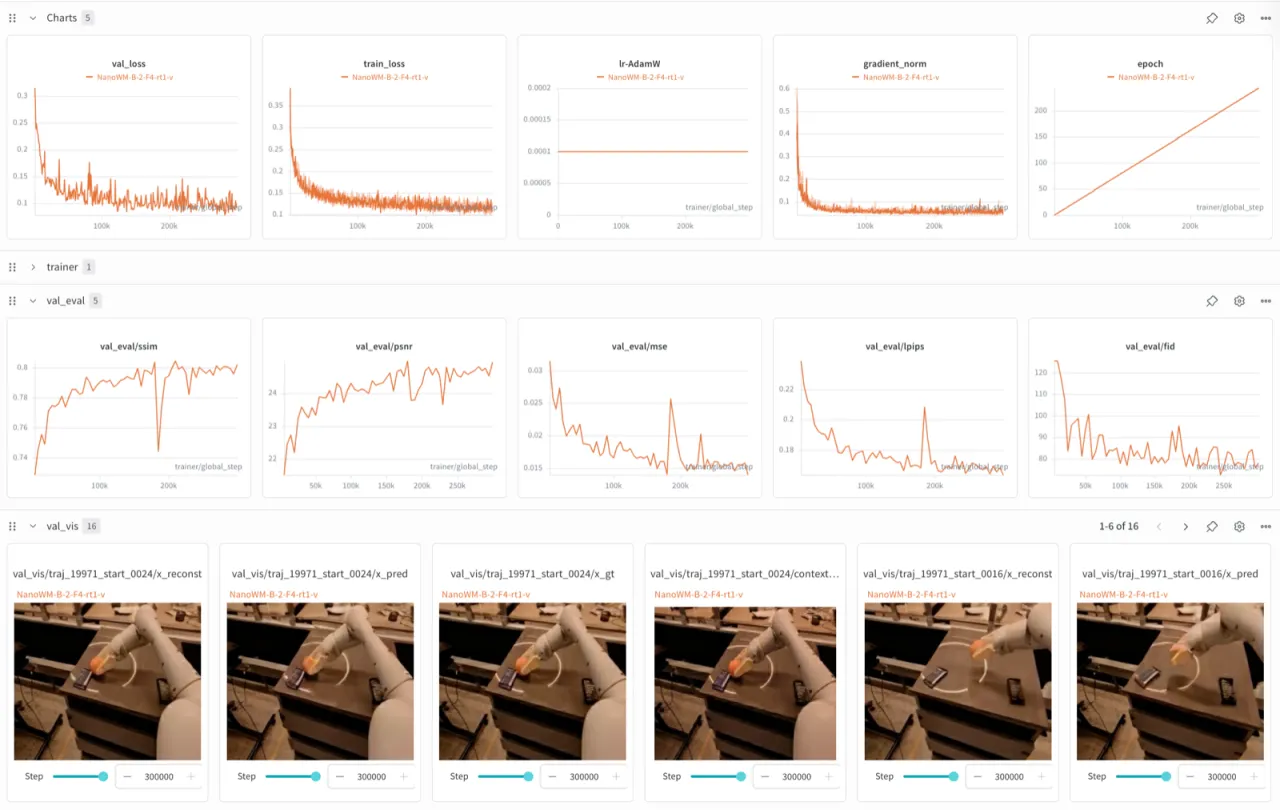This screenshot has height=810, width=1280.
Task: Open Charts section settings gear
Action: (1239, 18)
